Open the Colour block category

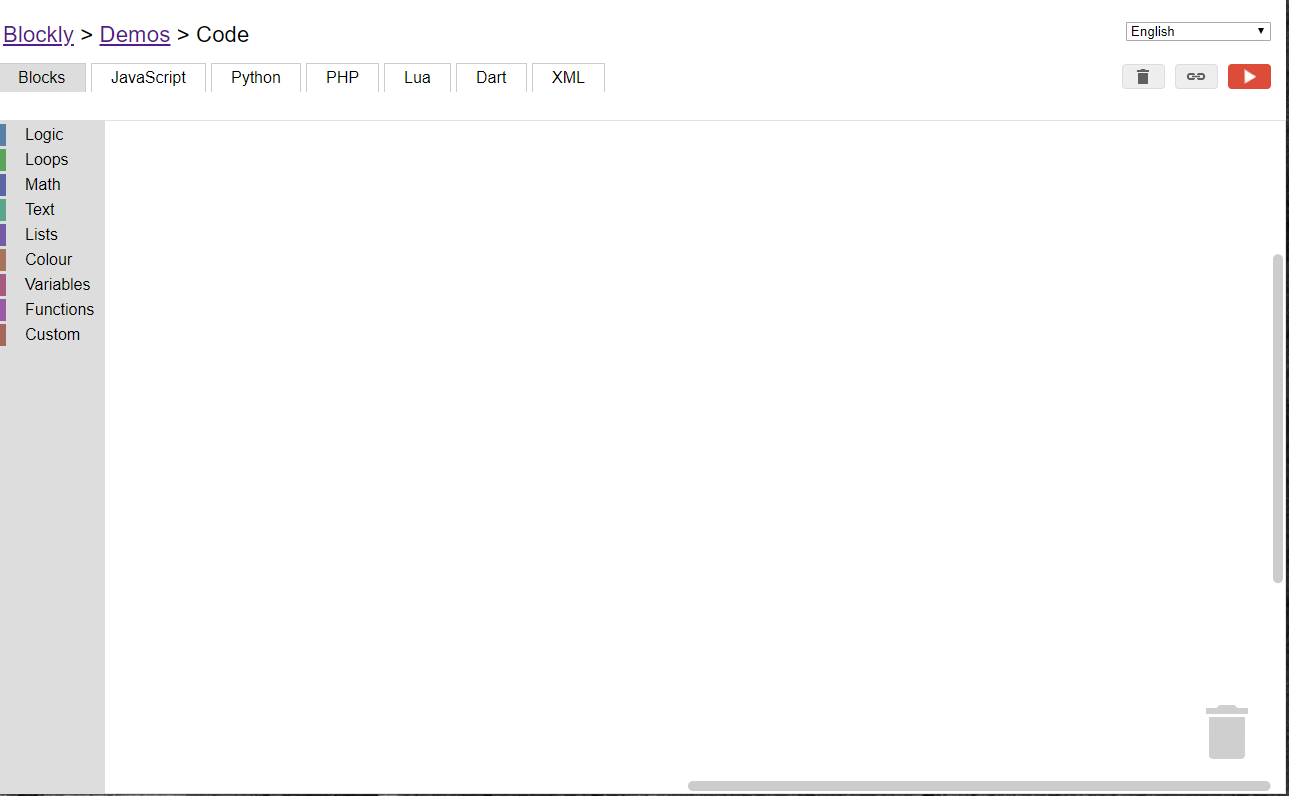pyautogui.click(x=48, y=259)
